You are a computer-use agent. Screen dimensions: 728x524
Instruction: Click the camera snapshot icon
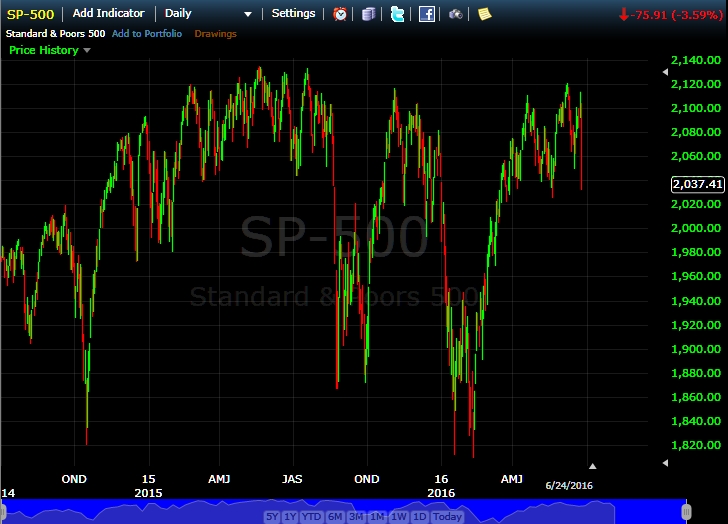coord(456,14)
